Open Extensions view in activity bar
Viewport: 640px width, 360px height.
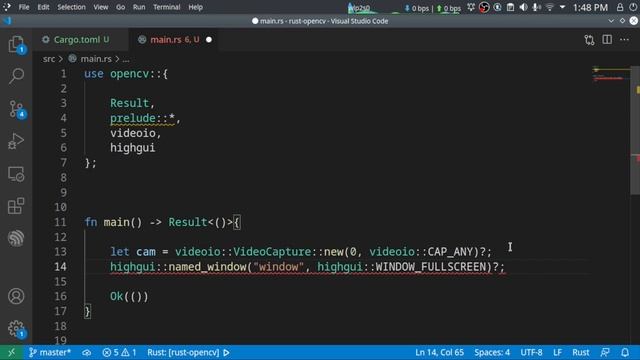[16, 206]
